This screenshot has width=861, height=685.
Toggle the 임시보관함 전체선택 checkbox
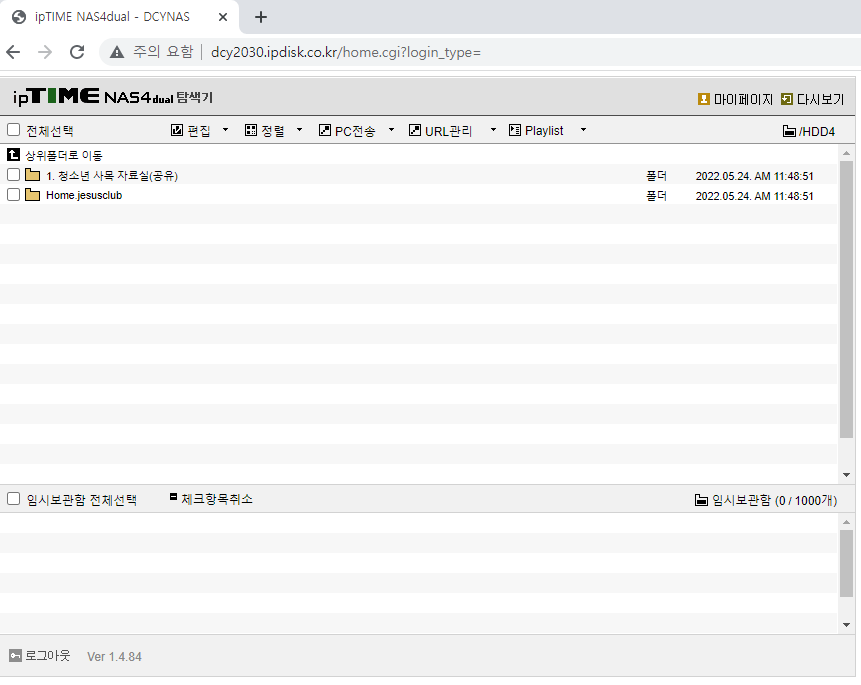[13, 499]
